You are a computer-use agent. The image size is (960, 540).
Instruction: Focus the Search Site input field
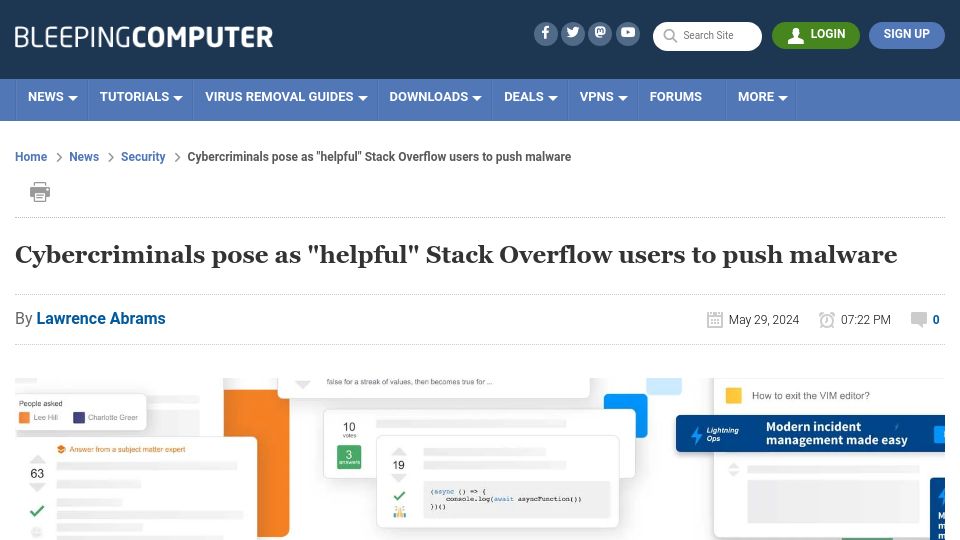tap(707, 36)
